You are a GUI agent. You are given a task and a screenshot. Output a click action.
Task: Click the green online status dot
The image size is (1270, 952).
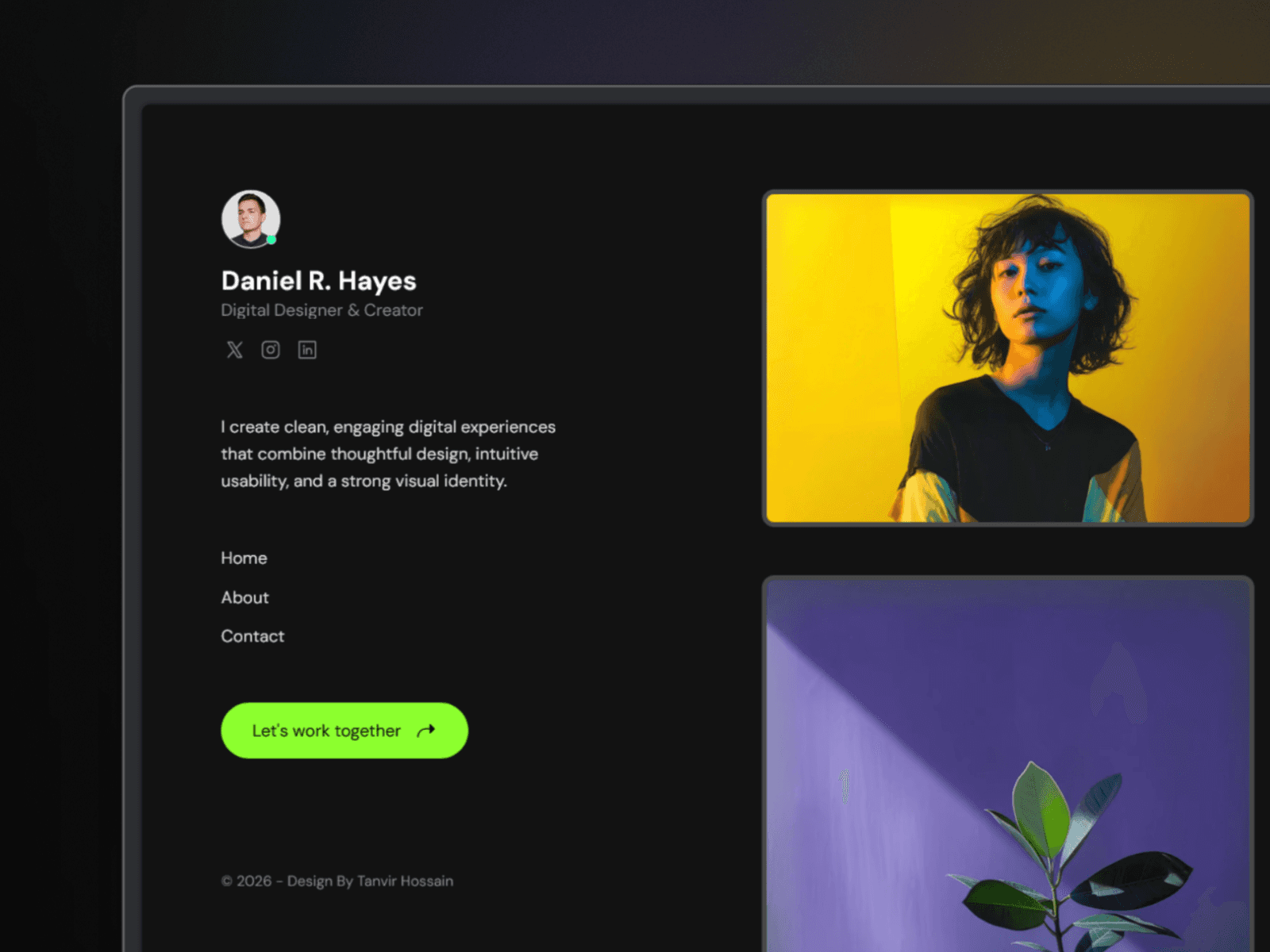[x=271, y=240]
